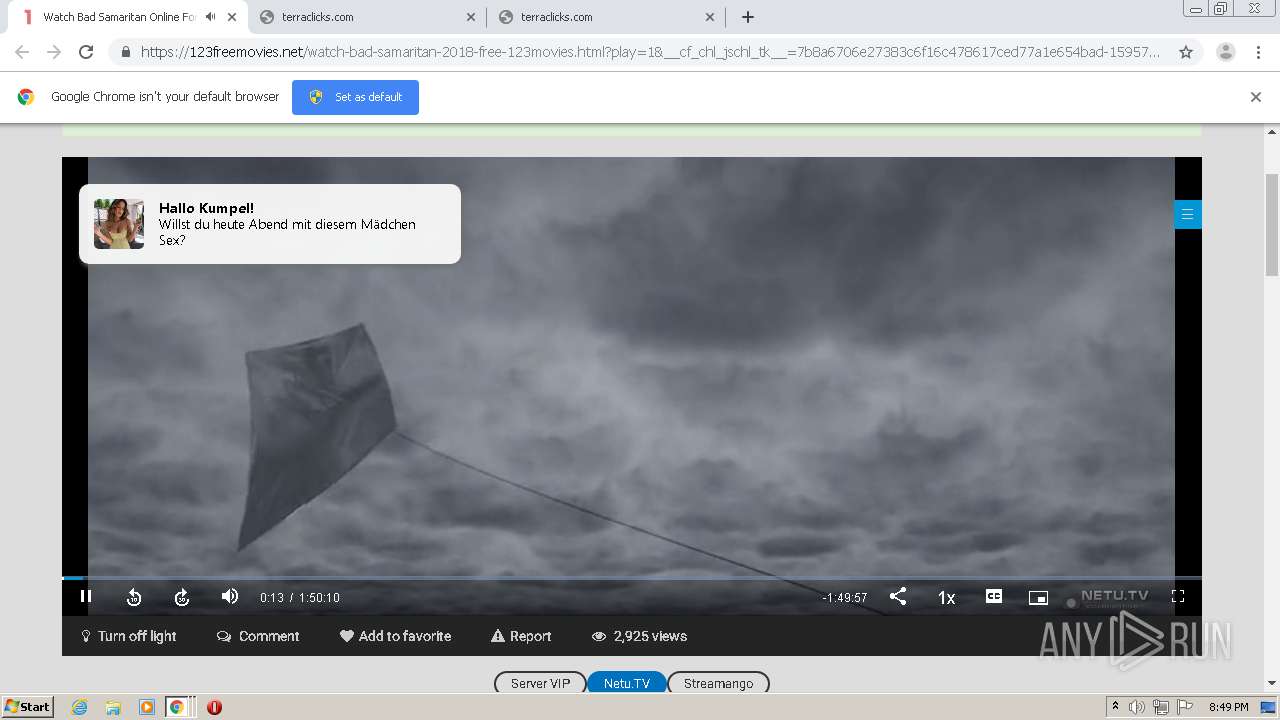Select the Streamango server
The height and width of the screenshot is (720, 1280).
[718, 683]
